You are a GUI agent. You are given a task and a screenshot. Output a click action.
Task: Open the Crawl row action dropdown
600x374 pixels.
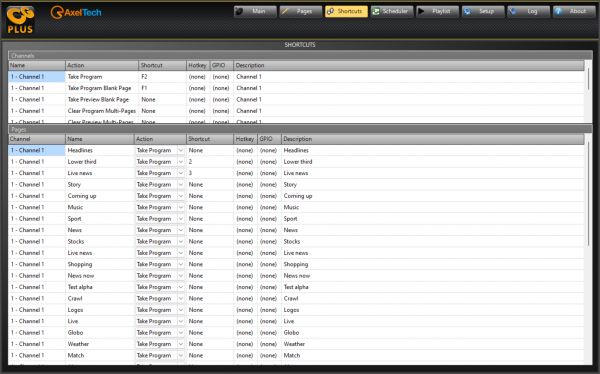point(181,299)
